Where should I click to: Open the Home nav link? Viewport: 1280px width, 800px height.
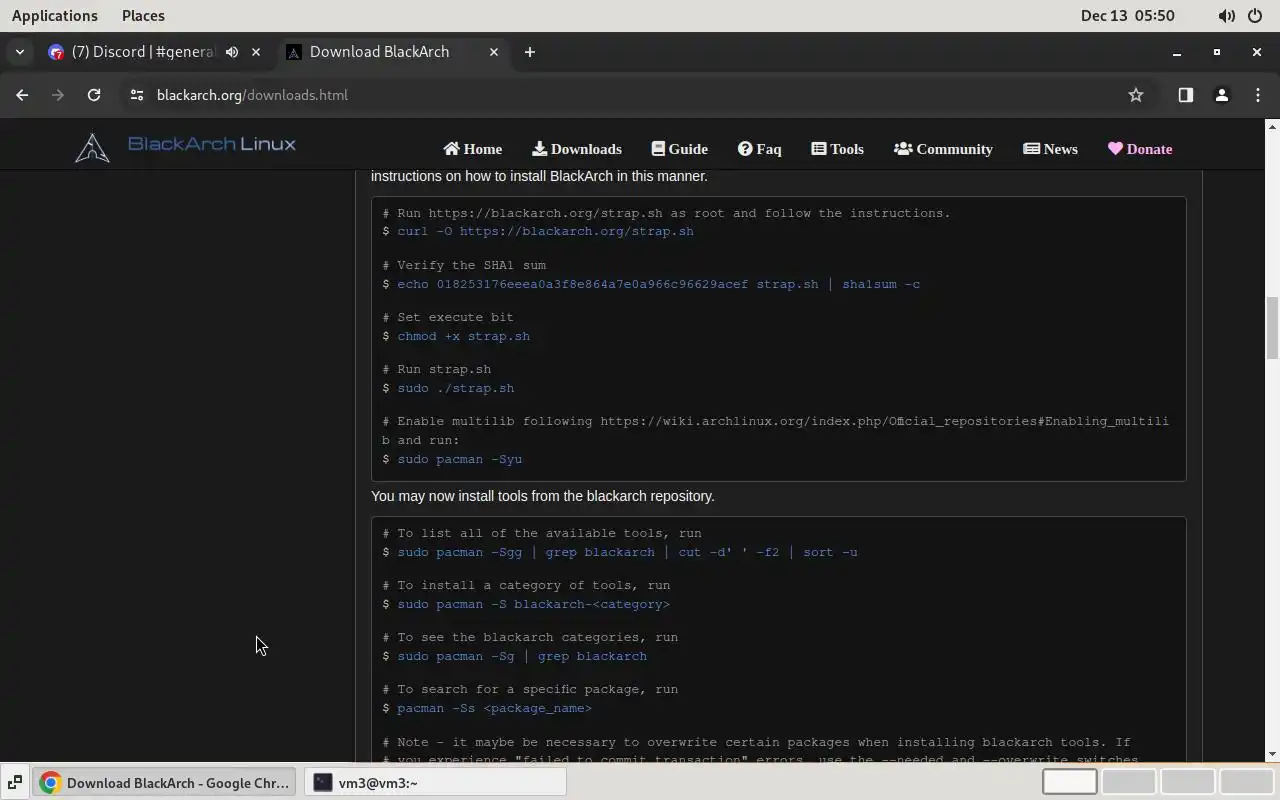473,149
